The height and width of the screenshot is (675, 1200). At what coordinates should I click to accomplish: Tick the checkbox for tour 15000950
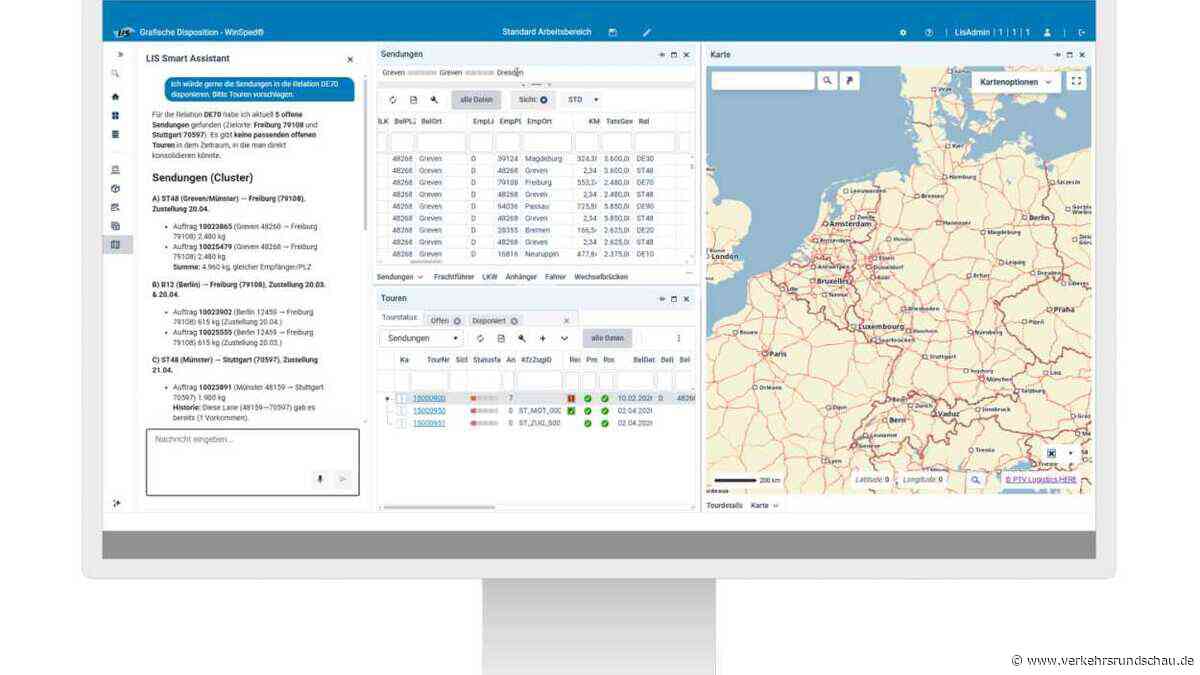tap(402, 410)
